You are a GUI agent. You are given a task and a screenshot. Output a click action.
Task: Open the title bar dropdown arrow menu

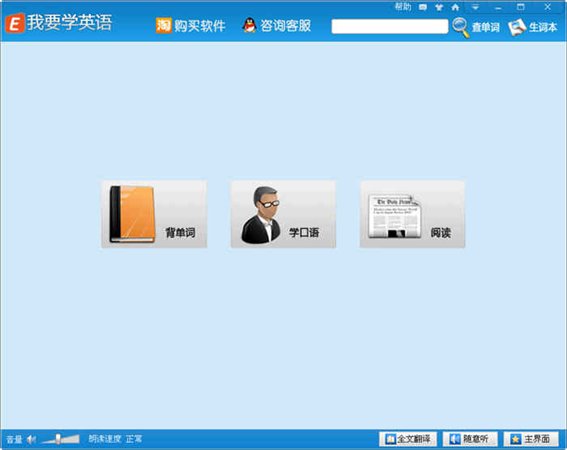coord(475,7)
